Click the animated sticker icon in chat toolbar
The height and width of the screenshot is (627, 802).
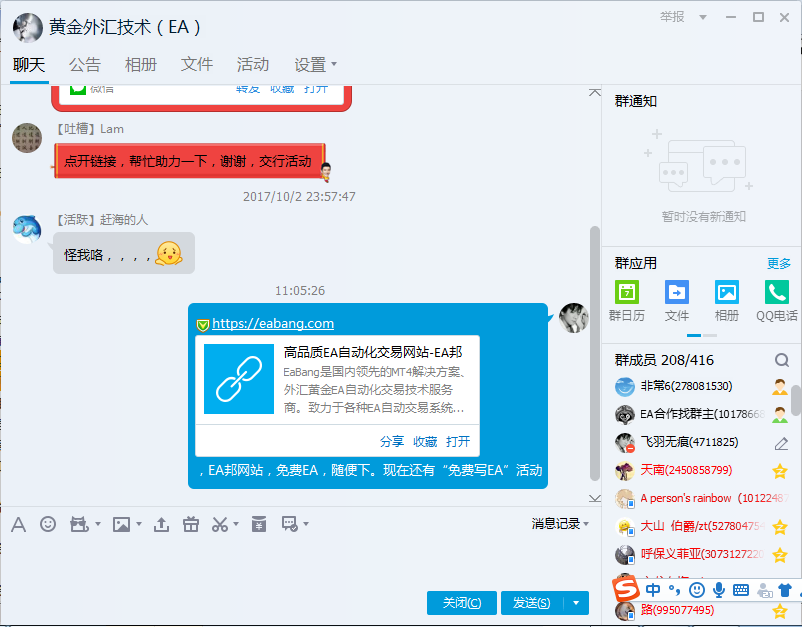(79, 524)
